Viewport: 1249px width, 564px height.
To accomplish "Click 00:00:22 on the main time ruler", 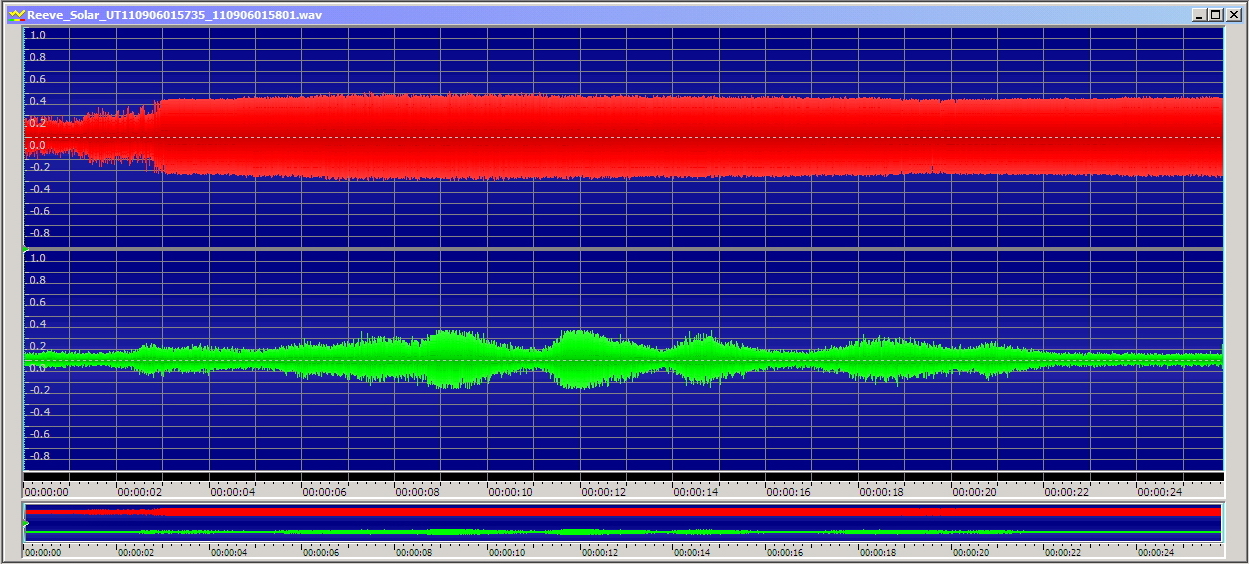I will [1068, 492].
